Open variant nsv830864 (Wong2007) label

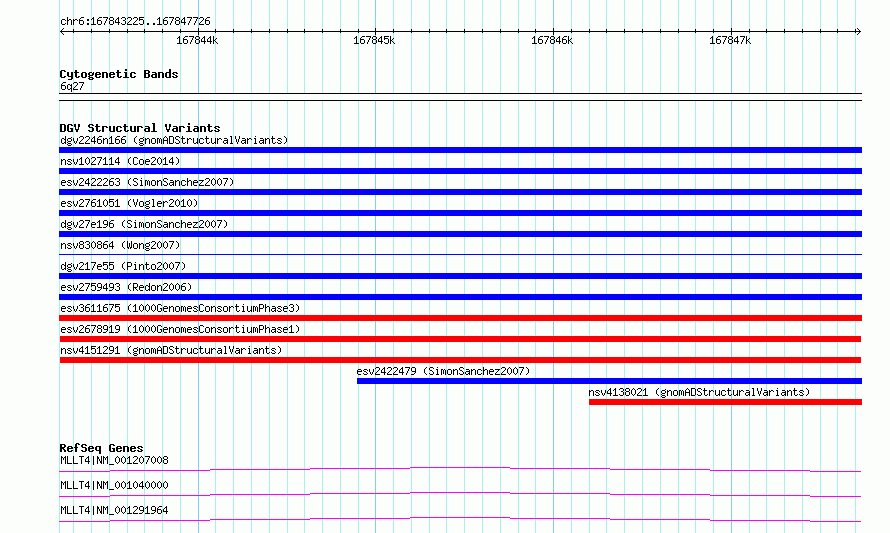pyautogui.click(x=120, y=245)
